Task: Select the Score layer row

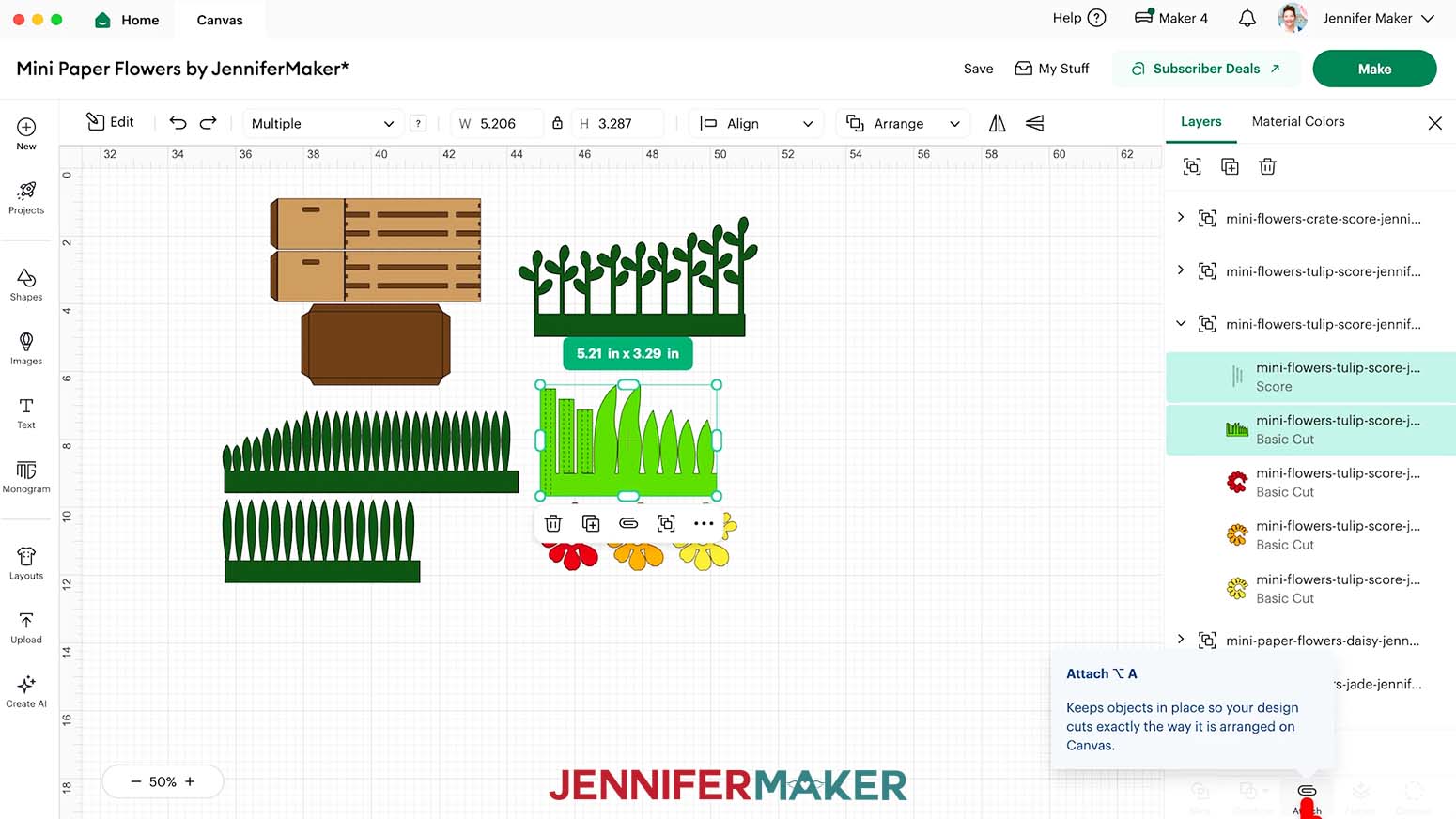Action: pyautogui.click(x=1310, y=377)
